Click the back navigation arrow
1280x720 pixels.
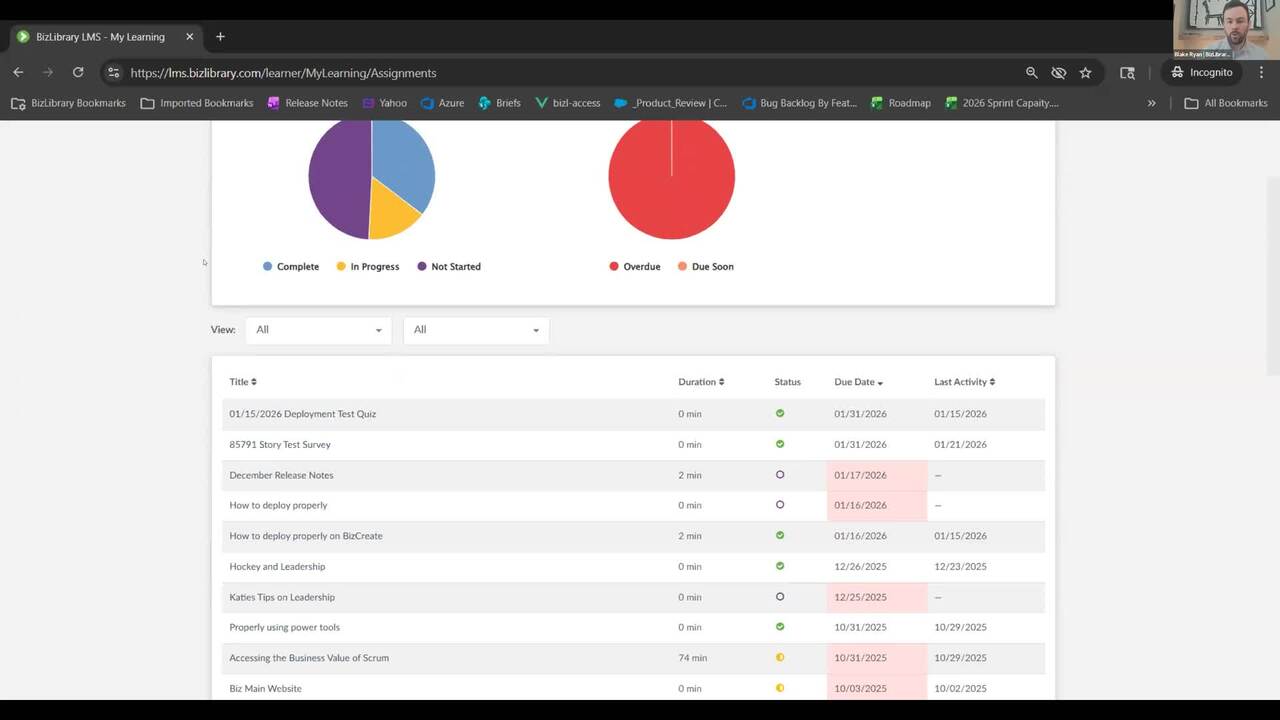click(x=18, y=72)
